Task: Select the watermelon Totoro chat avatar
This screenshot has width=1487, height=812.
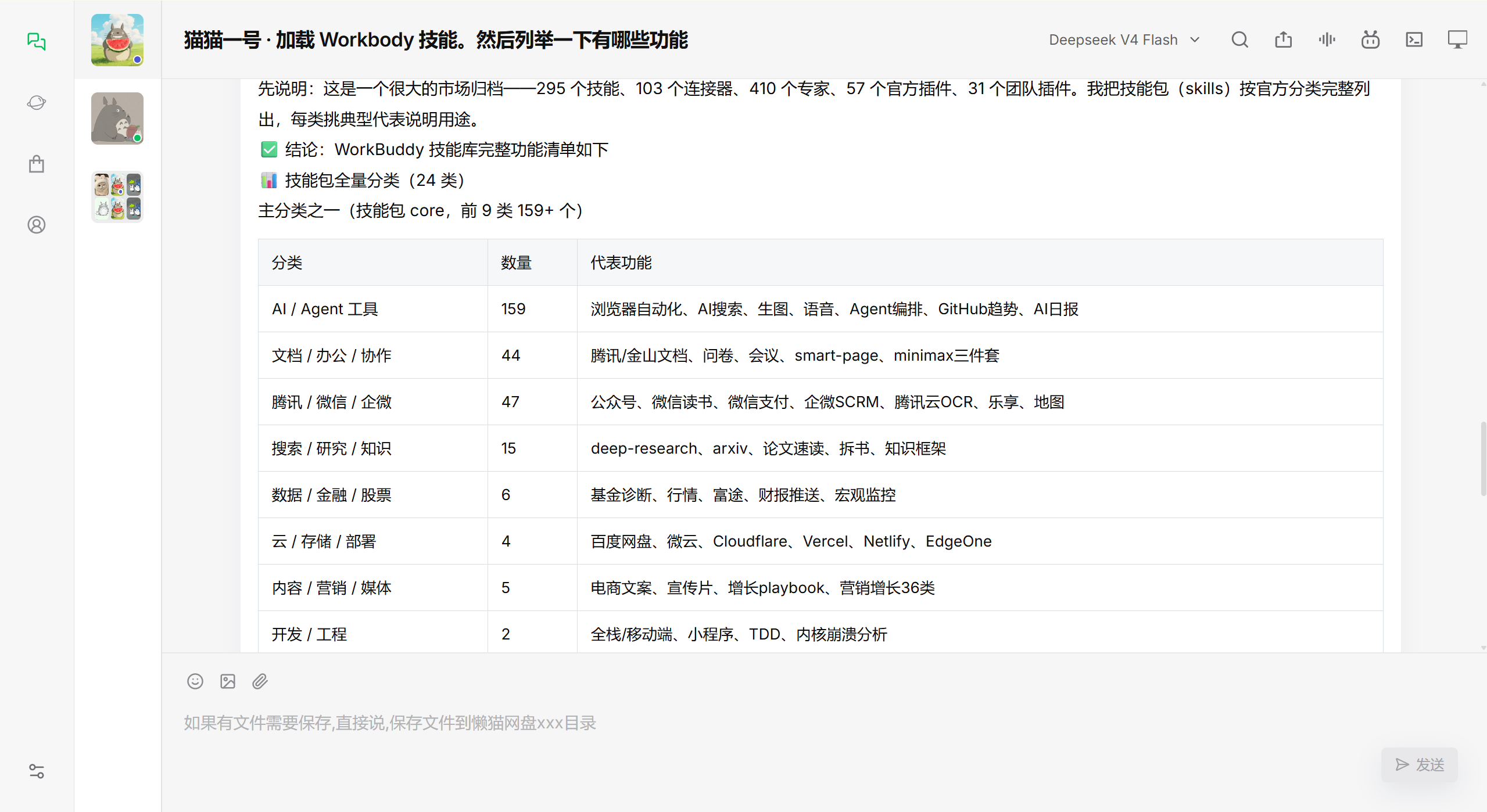Action: click(x=117, y=39)
